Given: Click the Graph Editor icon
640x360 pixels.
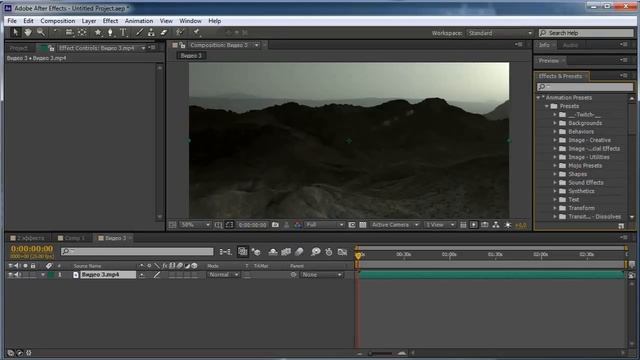Looking at the screenshot, I should click(x=342, y=252).
